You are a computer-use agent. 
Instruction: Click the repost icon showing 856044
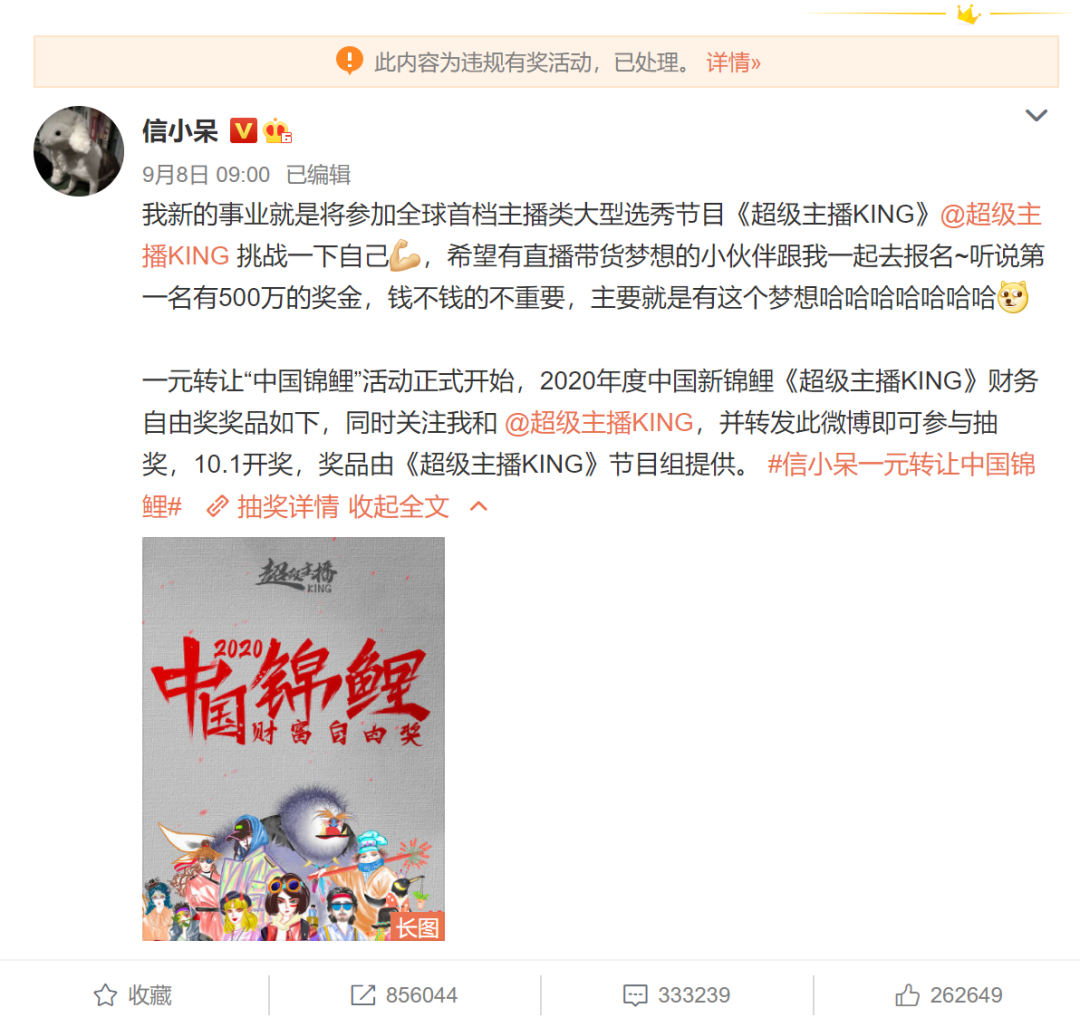pyautogui.click(x=404, y=995)
